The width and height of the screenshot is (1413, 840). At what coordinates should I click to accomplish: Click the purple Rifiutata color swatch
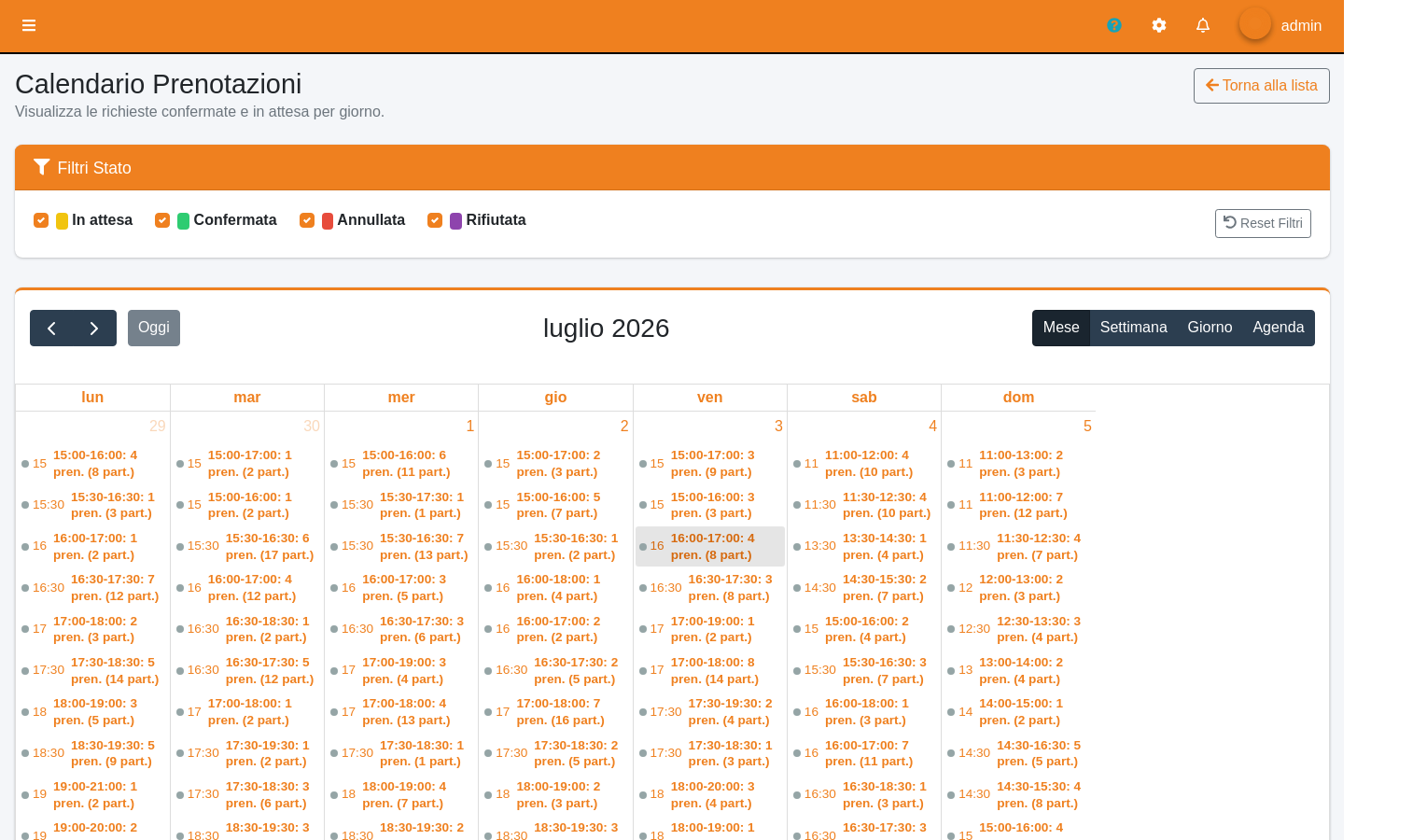(x=455, y=221)
